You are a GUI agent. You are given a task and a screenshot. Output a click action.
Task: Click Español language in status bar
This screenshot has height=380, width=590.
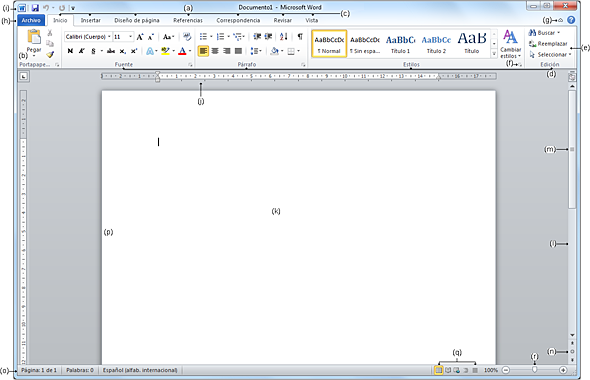click(140, 370)
